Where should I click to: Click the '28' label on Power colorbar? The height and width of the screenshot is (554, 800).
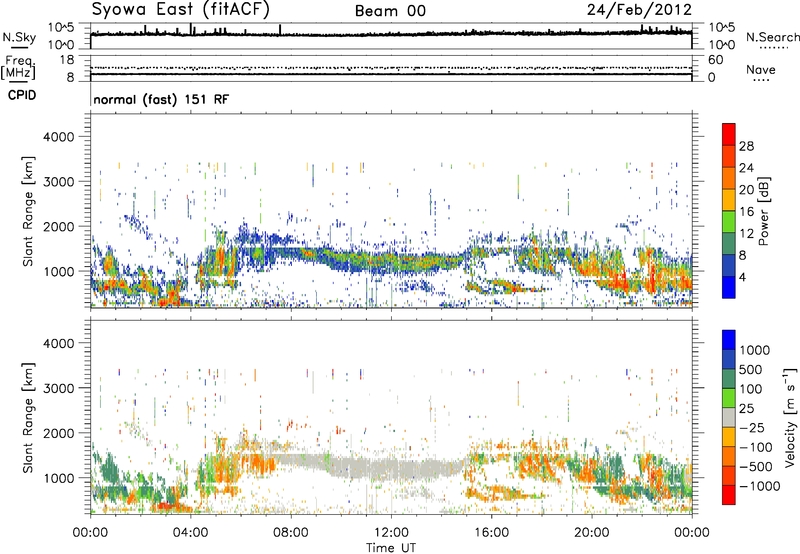[x=746, y=146]
